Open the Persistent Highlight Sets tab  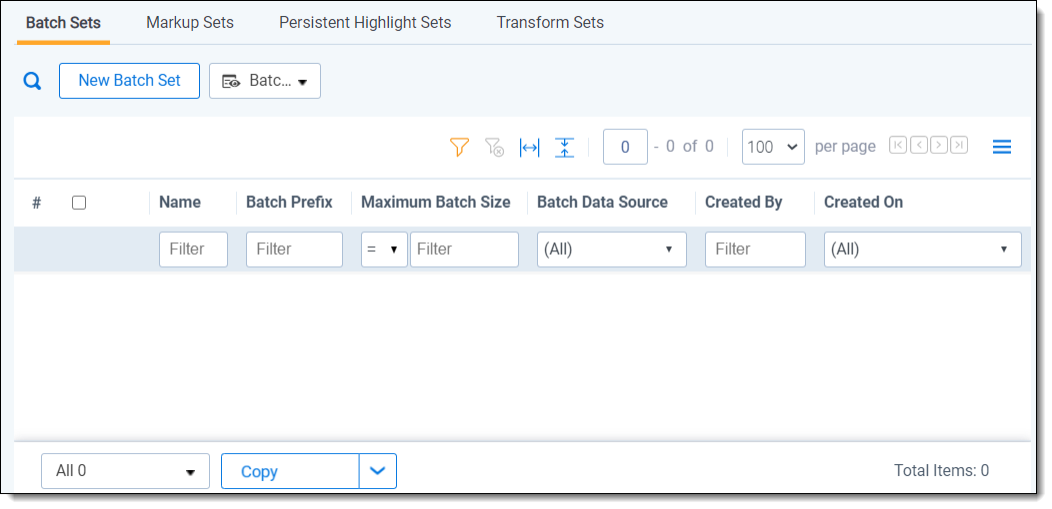(x=365, y=22)
